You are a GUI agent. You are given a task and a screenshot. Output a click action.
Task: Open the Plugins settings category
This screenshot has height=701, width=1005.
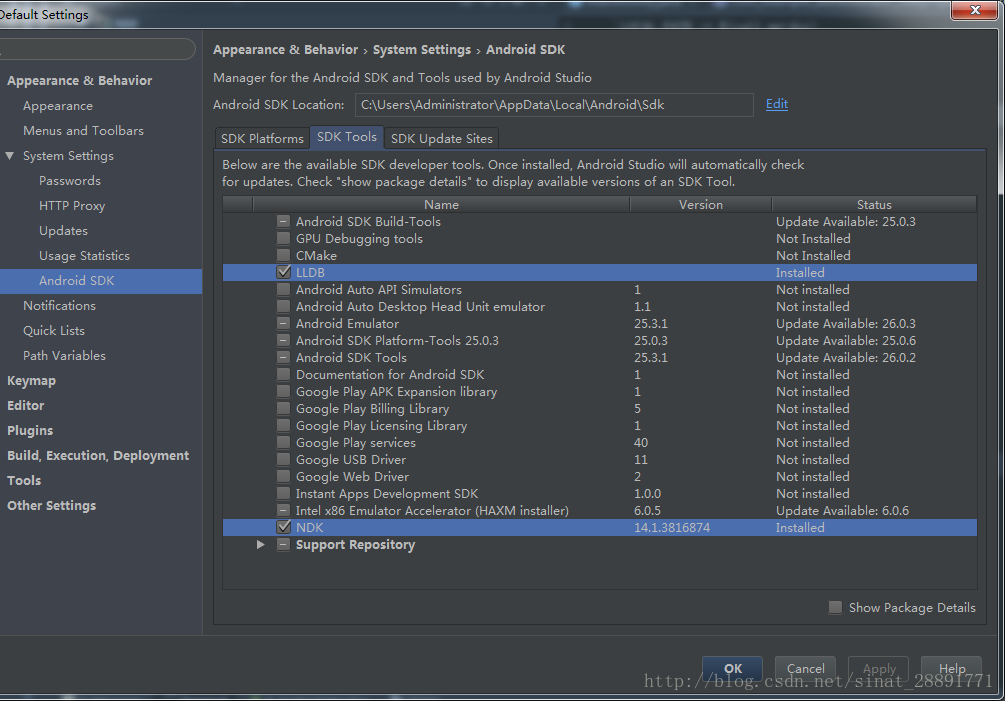click(30, 431)
